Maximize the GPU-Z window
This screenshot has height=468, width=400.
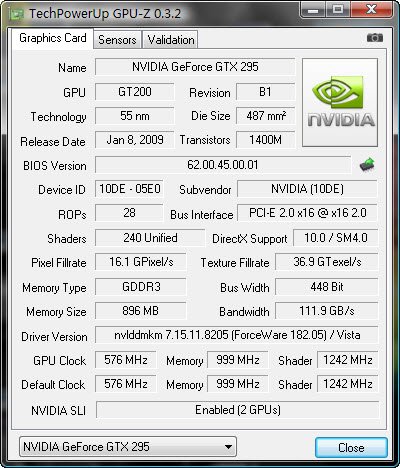tap(338, 10)
